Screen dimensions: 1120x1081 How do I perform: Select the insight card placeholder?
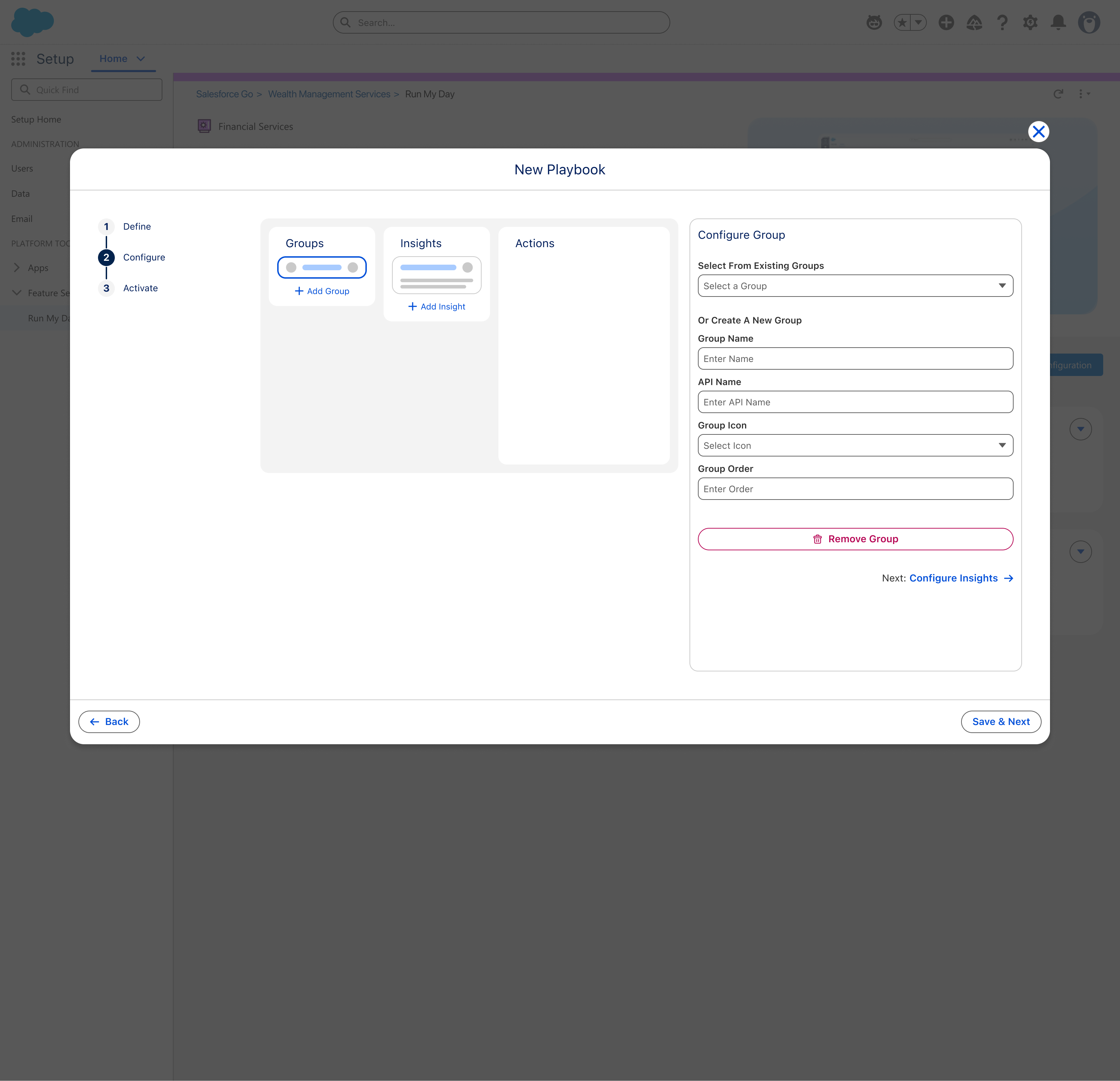pyautogui.click(x=436, y=275)
